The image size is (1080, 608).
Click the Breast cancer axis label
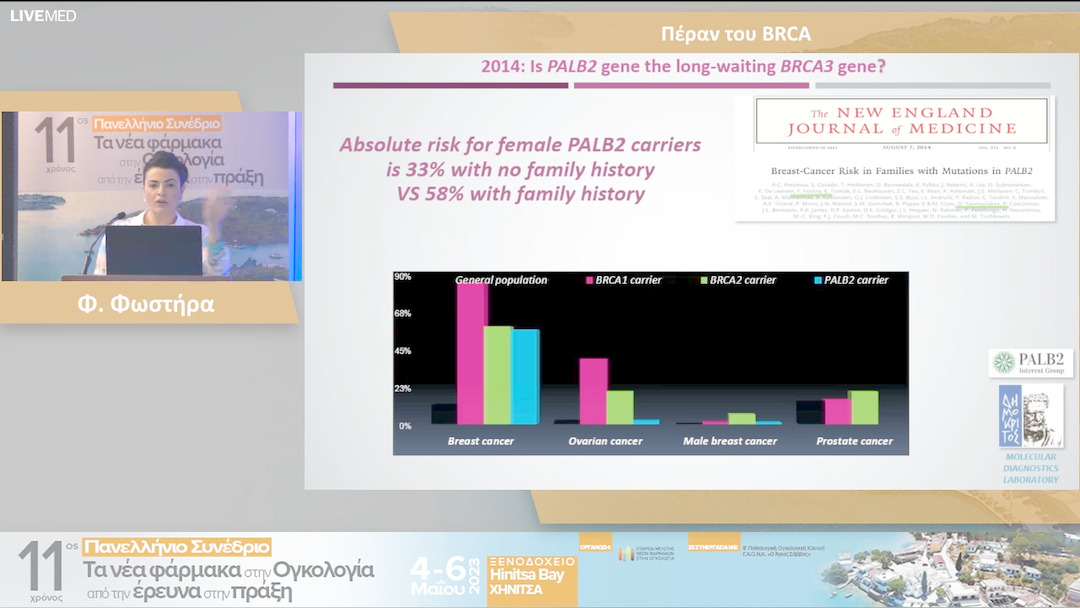click(x=481, y=441)
